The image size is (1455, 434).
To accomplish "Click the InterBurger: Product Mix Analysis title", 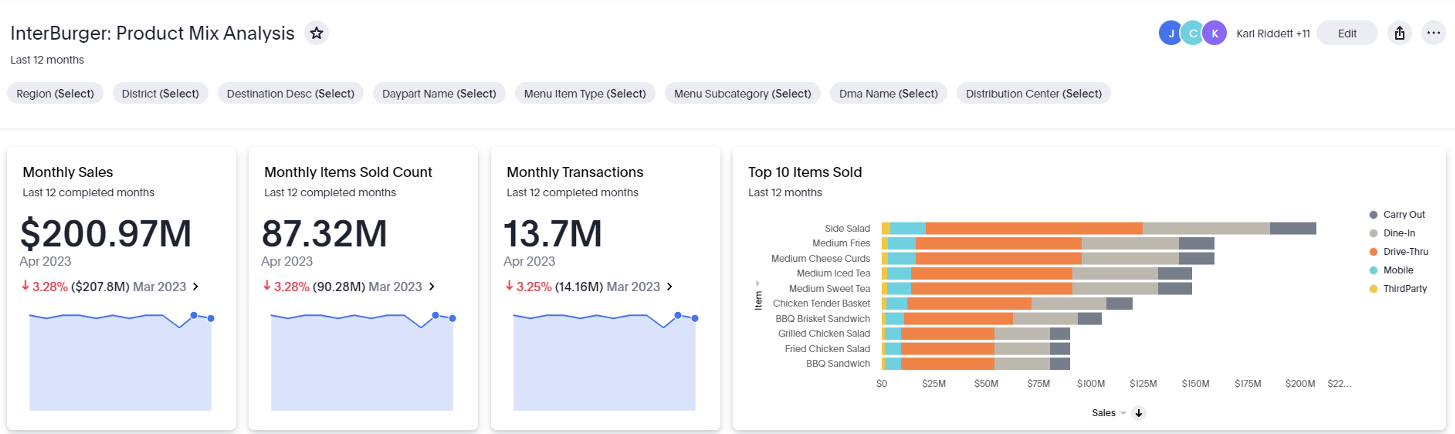I will point(152,33).
